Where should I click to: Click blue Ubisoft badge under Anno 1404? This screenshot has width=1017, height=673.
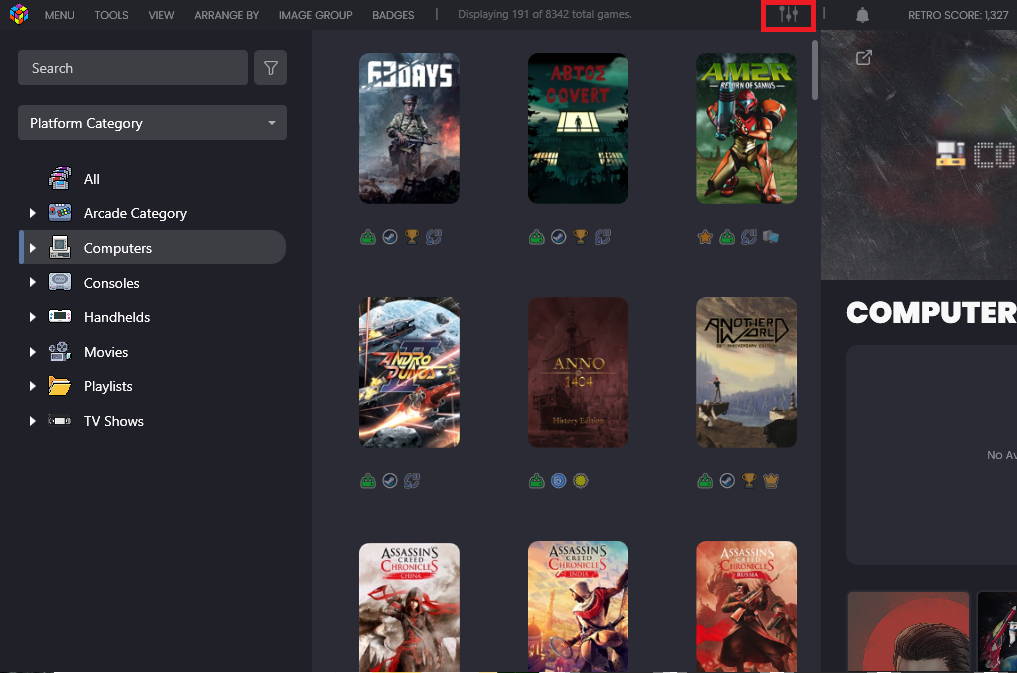pyautogui.click(x=558, y=480)
